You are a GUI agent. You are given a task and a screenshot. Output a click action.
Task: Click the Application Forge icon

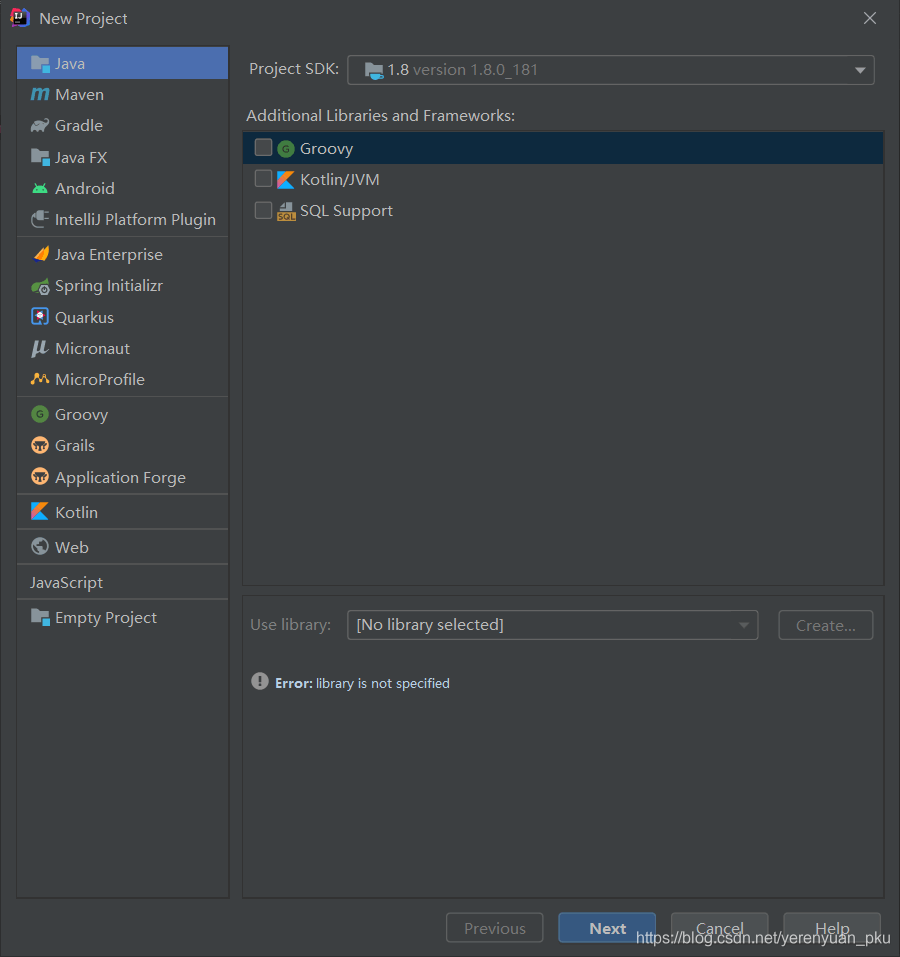point(40,477)
